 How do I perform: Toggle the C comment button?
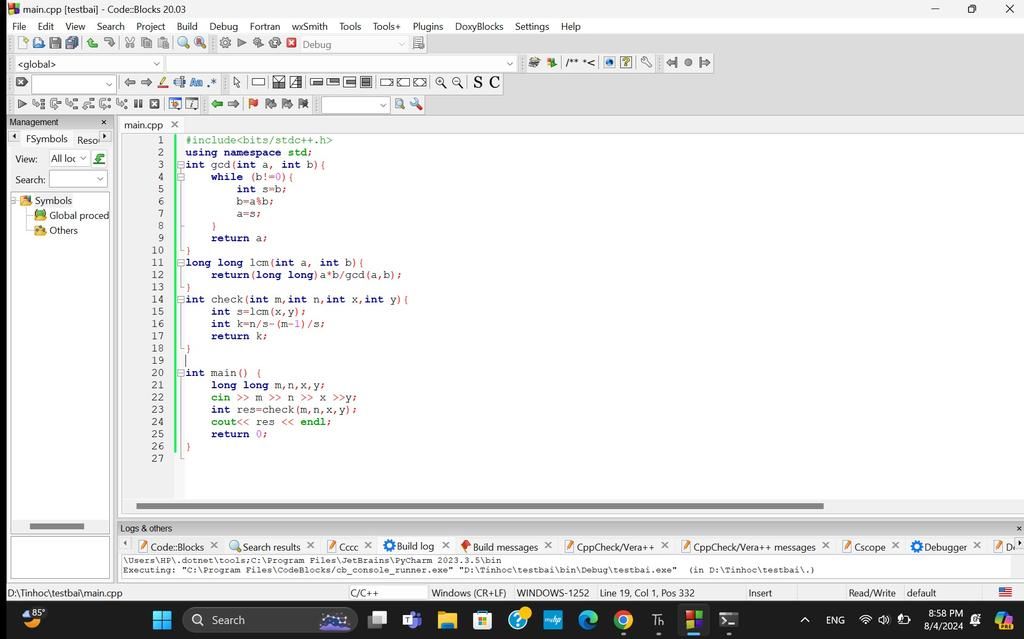pos(494,82)
